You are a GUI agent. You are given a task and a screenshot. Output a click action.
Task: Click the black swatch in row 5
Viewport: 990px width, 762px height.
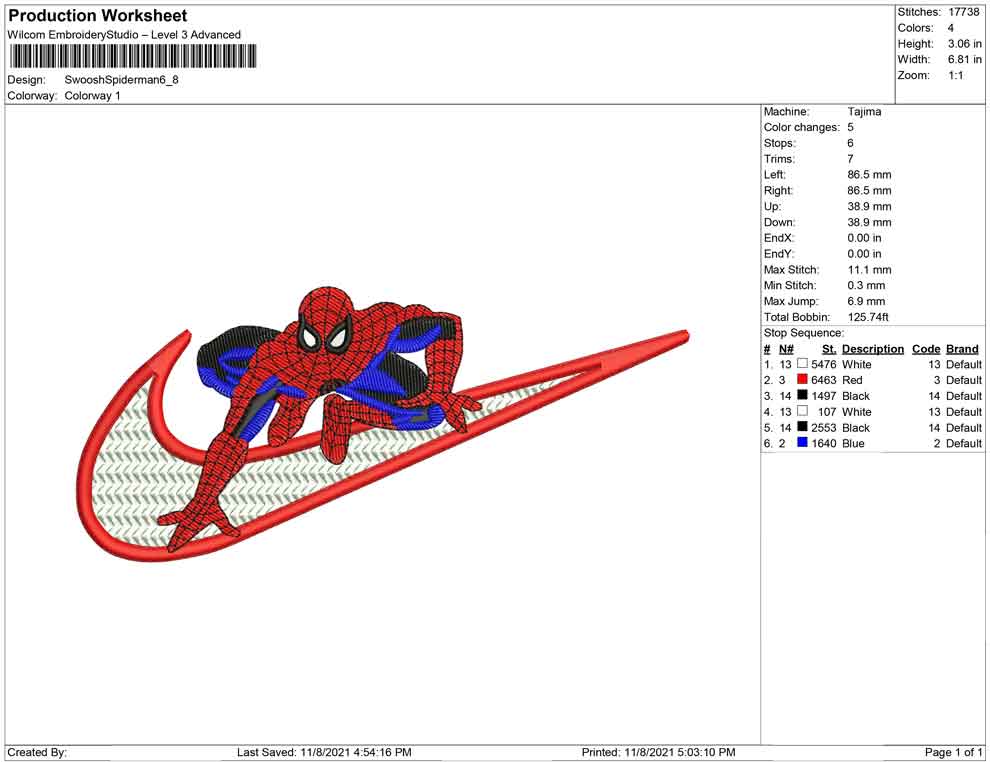click(802, 427)
